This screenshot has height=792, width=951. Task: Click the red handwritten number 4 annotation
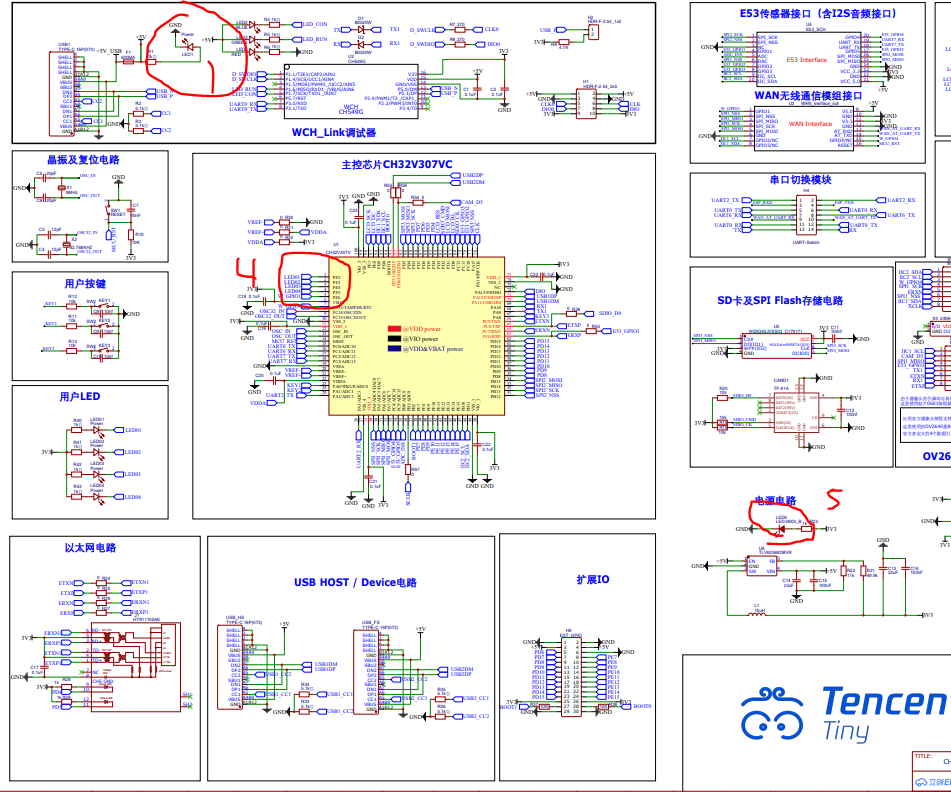coord(243,266)
